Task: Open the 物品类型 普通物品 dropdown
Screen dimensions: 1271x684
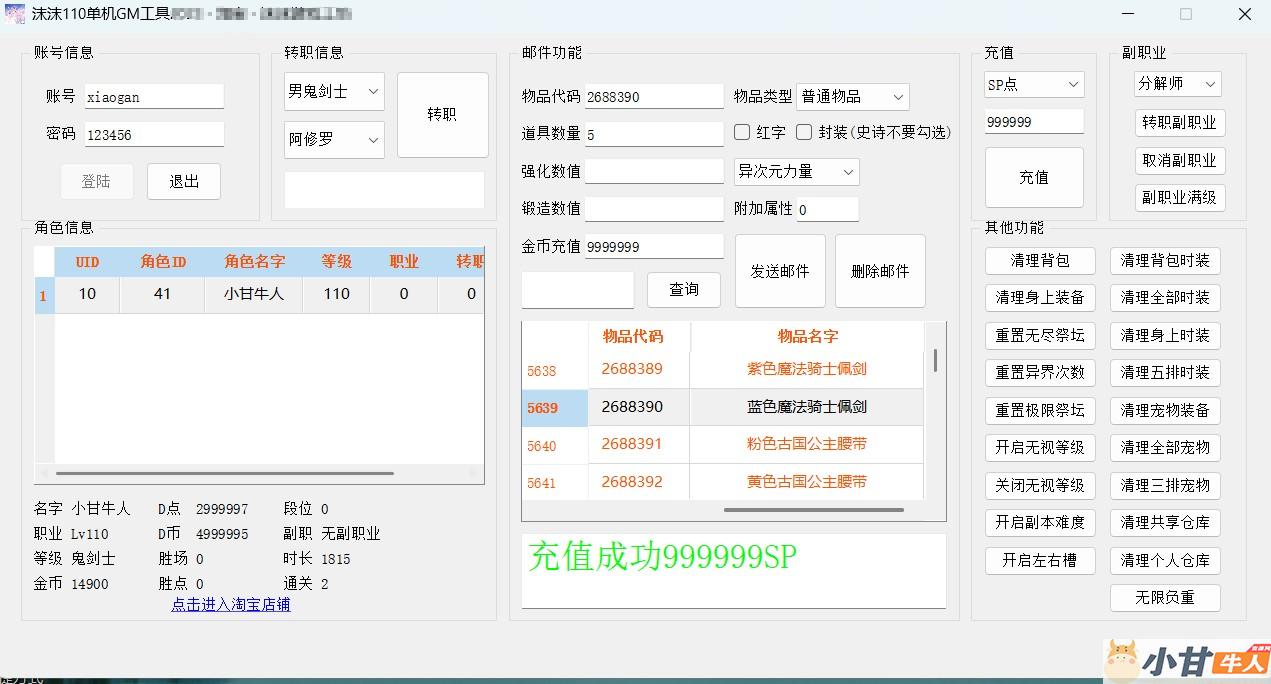Action: [x=853, y=97]
